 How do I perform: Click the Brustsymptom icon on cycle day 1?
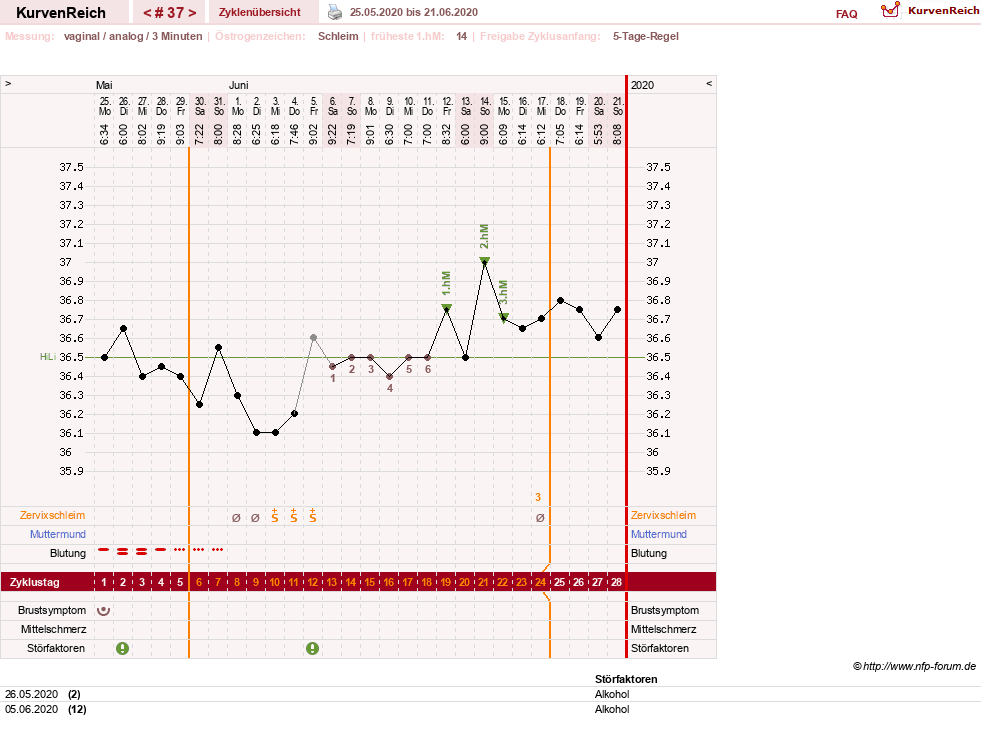point(104,610)
